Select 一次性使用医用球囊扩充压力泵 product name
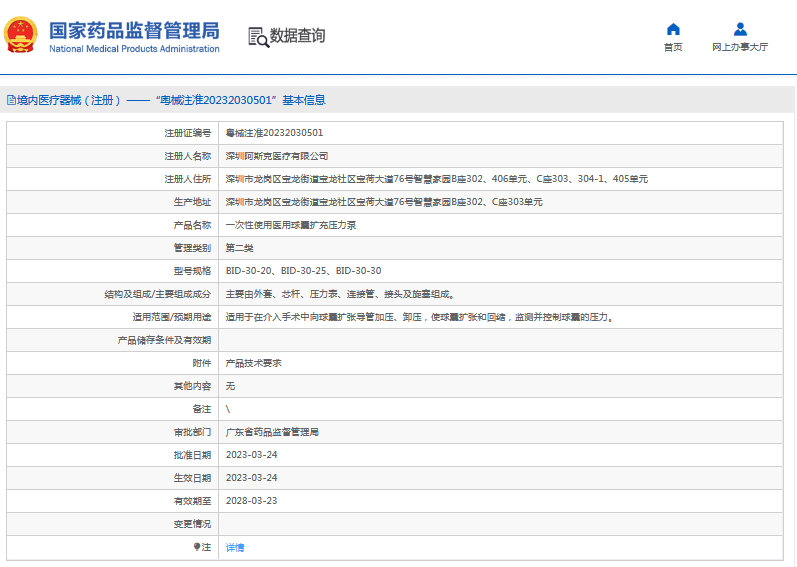 click(291, 225)
